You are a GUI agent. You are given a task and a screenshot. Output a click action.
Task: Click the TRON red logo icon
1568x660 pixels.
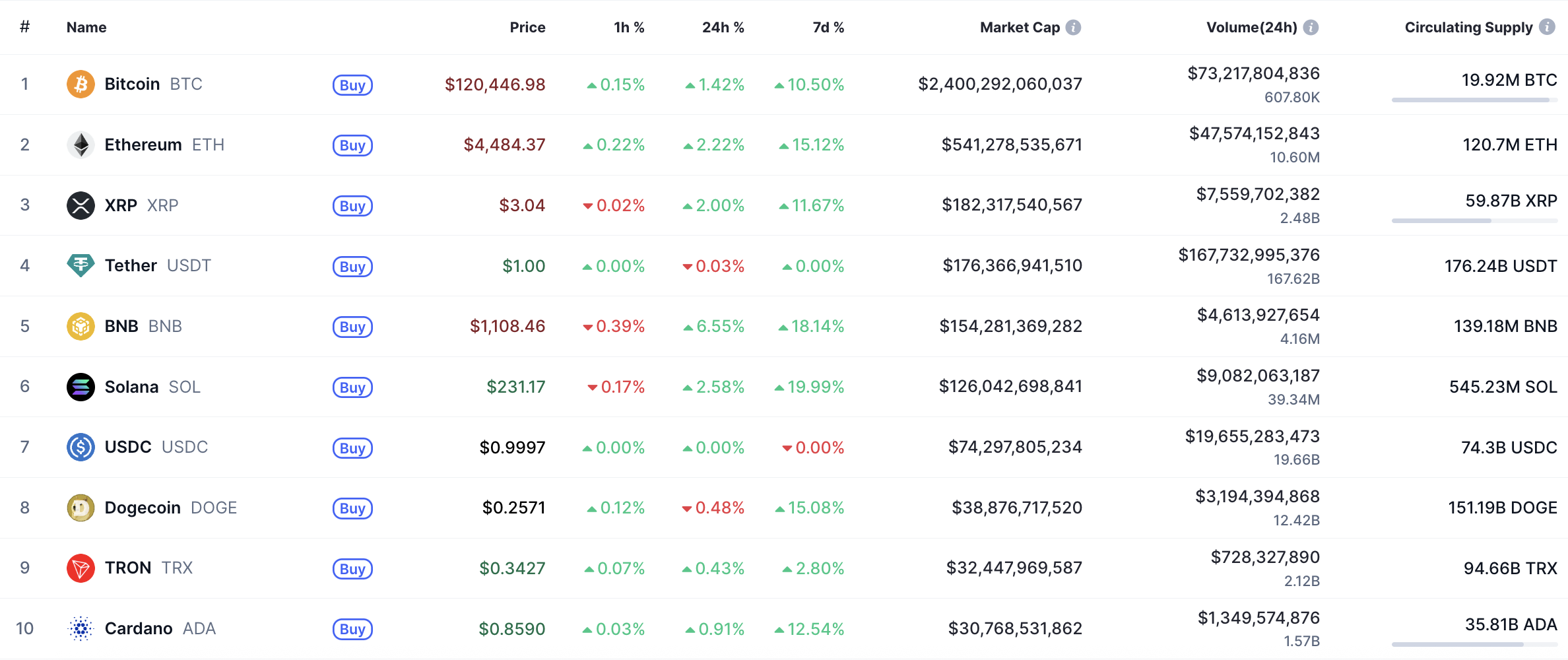[81, 568]
